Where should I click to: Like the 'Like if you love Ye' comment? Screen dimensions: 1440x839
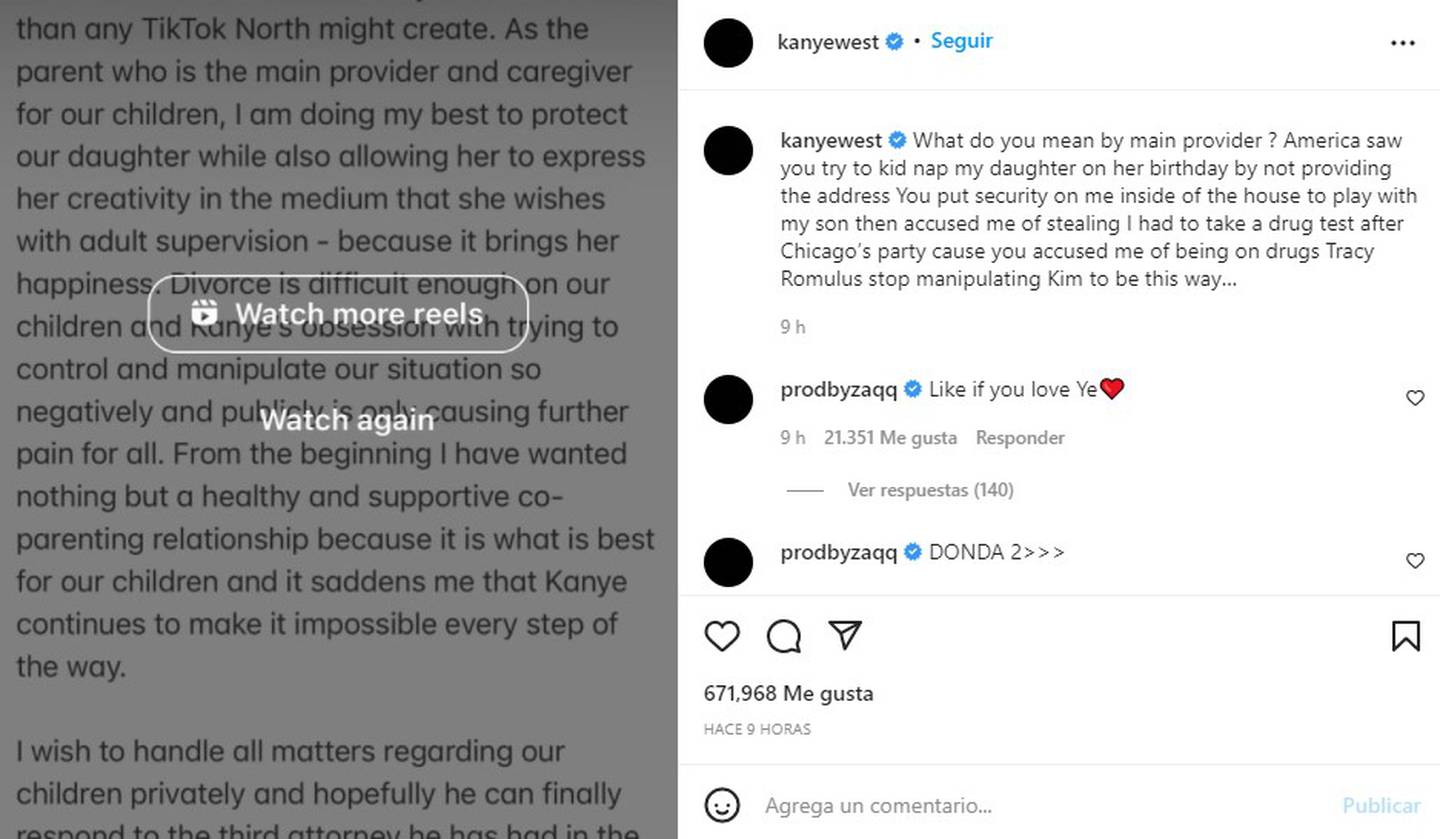[1415, 398]
